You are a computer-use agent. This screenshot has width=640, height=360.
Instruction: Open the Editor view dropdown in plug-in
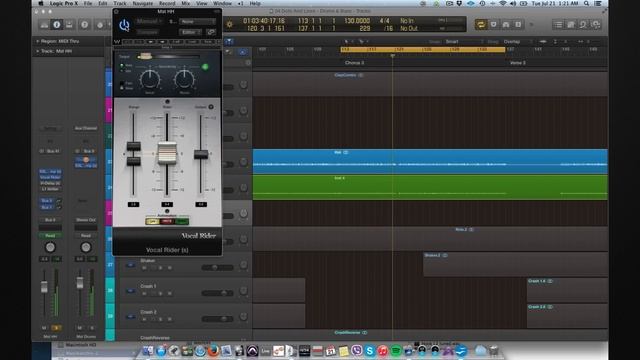tap(190, 32)
